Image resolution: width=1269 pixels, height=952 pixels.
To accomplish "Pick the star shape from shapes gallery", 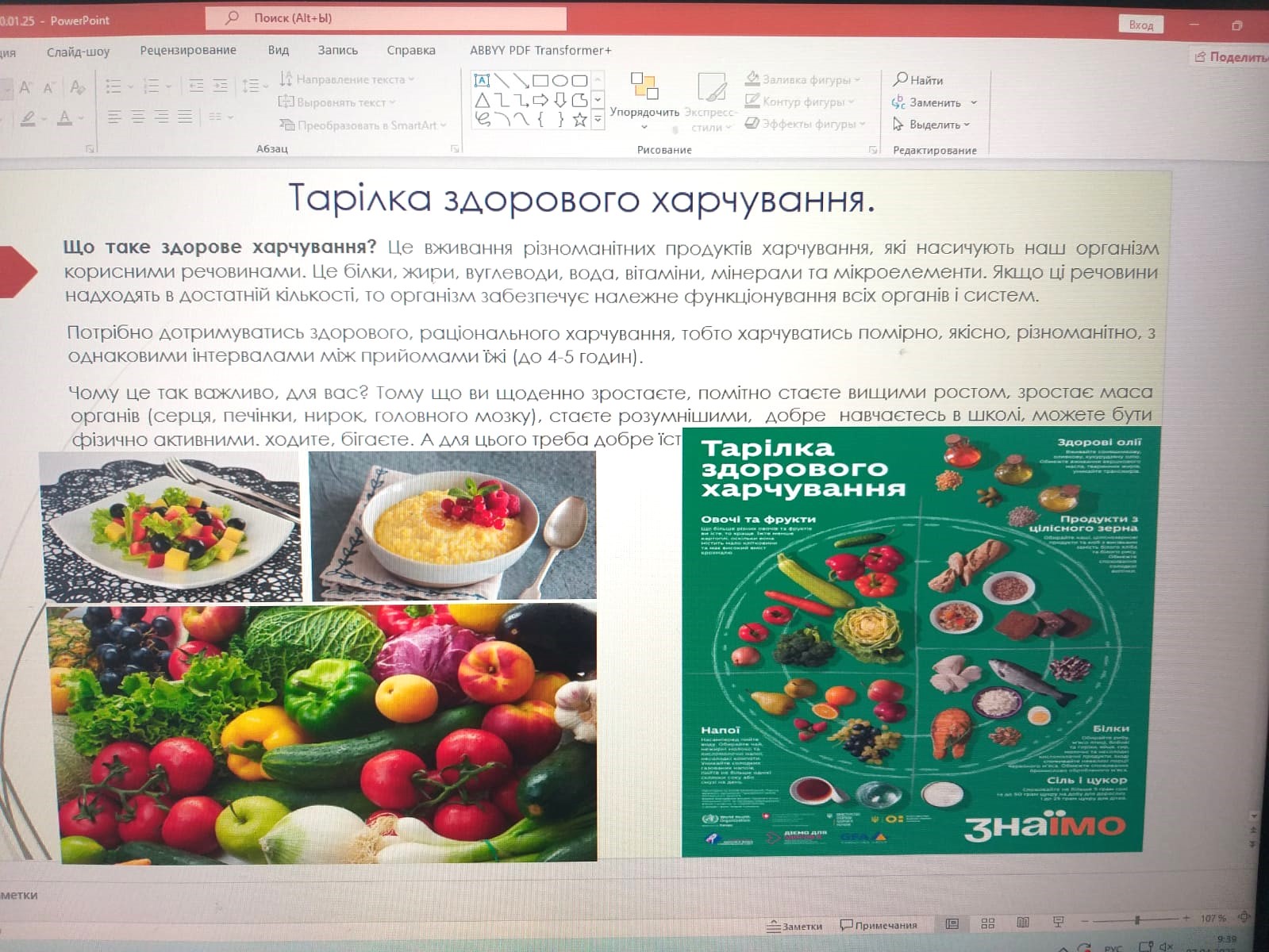I will pos(580,120).
